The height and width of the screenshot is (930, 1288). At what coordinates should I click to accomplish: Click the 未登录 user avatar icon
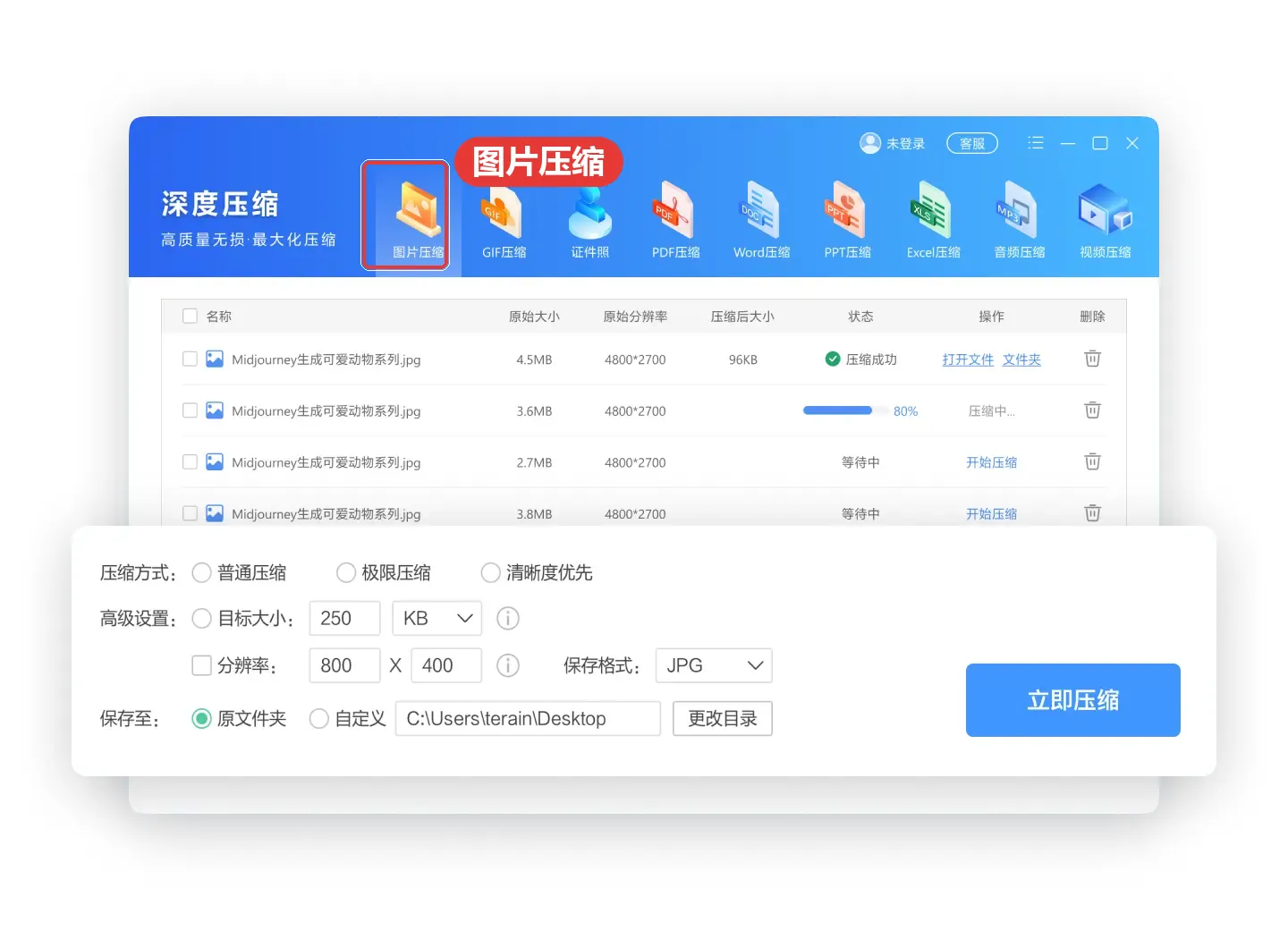(x=869, y=143)
